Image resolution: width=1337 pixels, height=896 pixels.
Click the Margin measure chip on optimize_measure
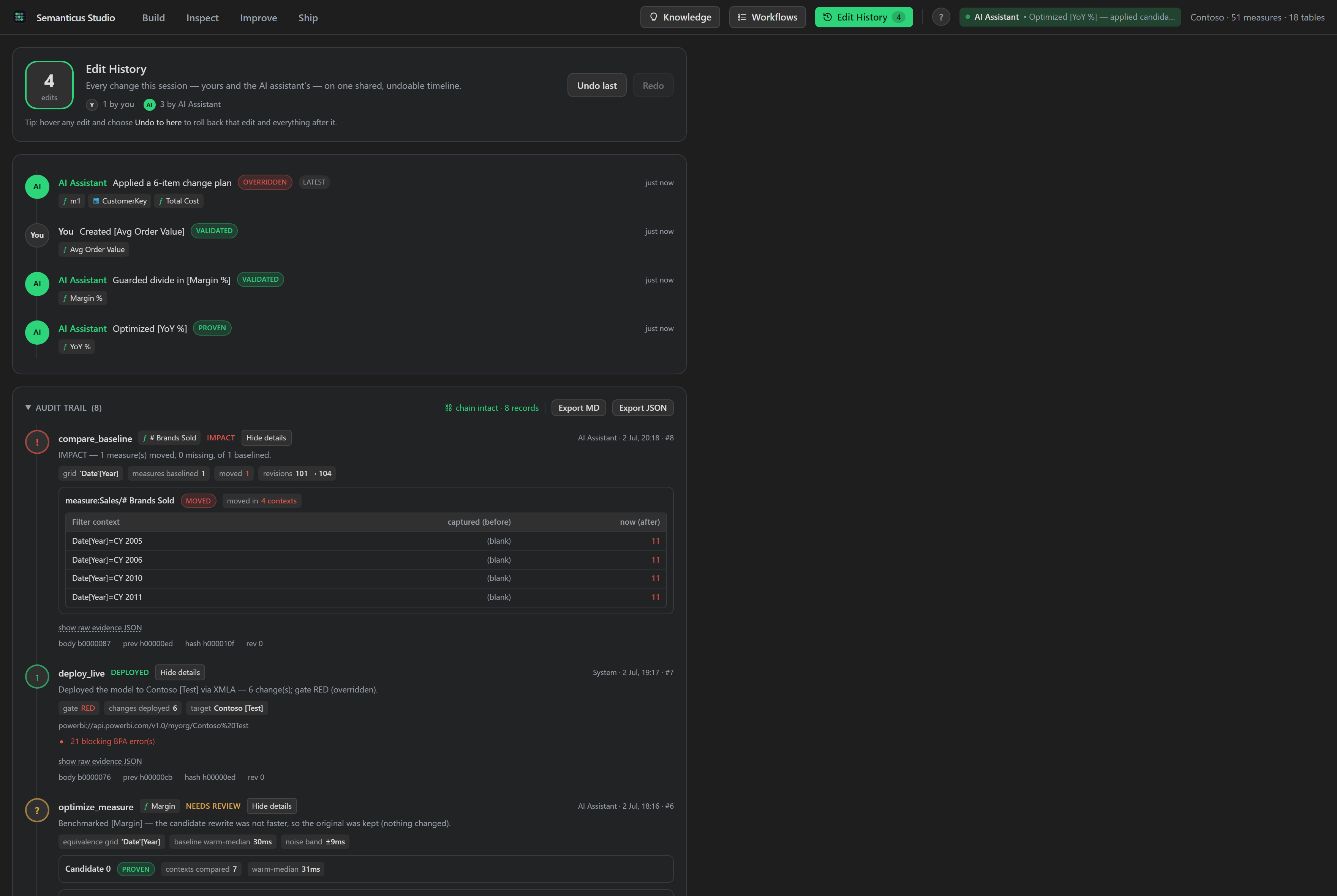(x=160, y=806)
